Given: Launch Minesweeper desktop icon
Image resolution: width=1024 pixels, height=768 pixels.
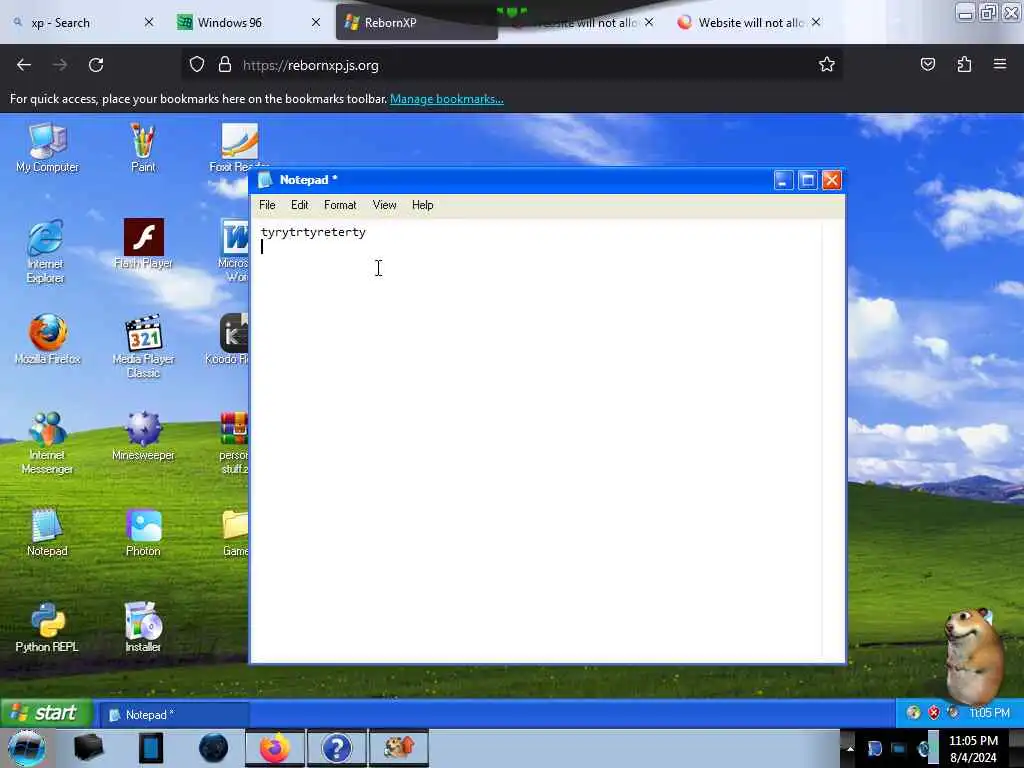Looking at the screenshot, I should click(x=143, y=436).
